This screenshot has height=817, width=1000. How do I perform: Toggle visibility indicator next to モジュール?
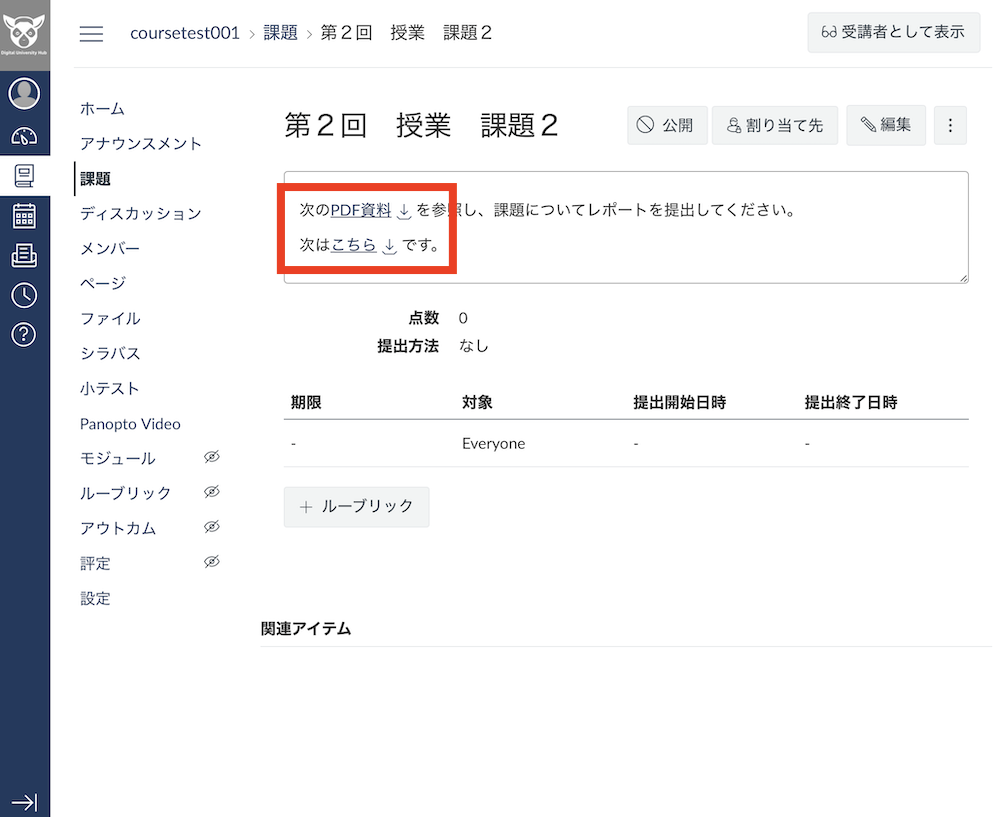[x=211, y=457]
